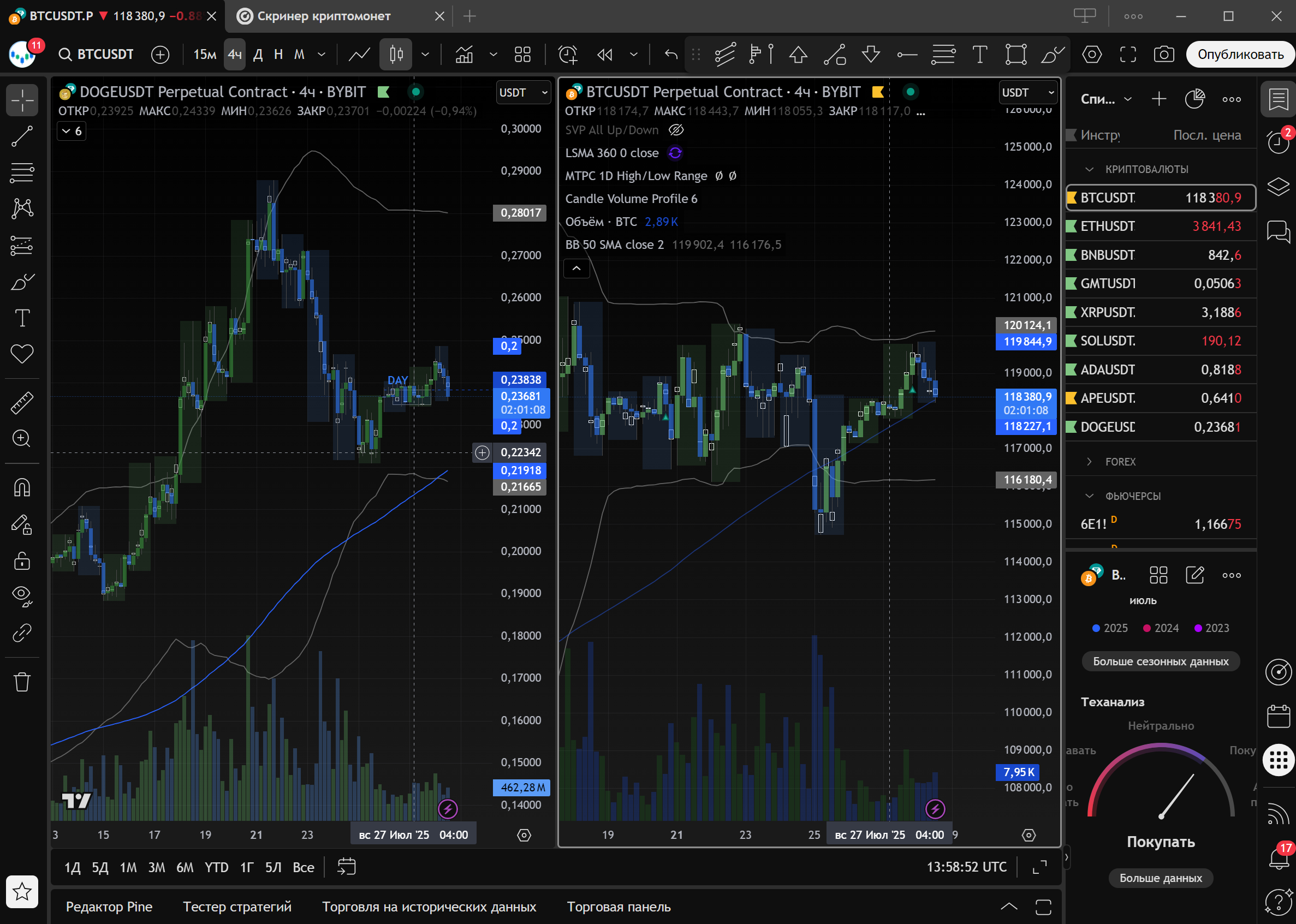Open the bar Replay tool
The height and width of the screenshot is (924, 1296).
tap(604, 55)
